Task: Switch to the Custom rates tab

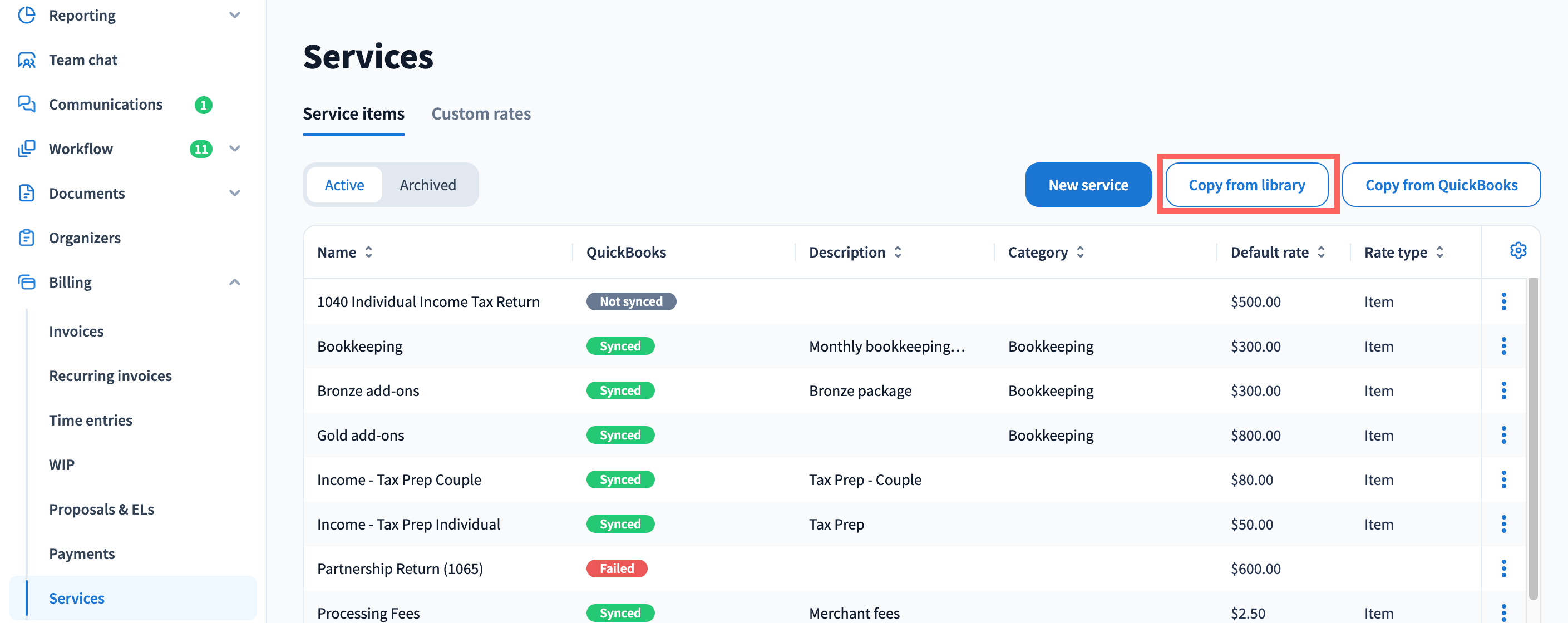Action: coord(480,114)
